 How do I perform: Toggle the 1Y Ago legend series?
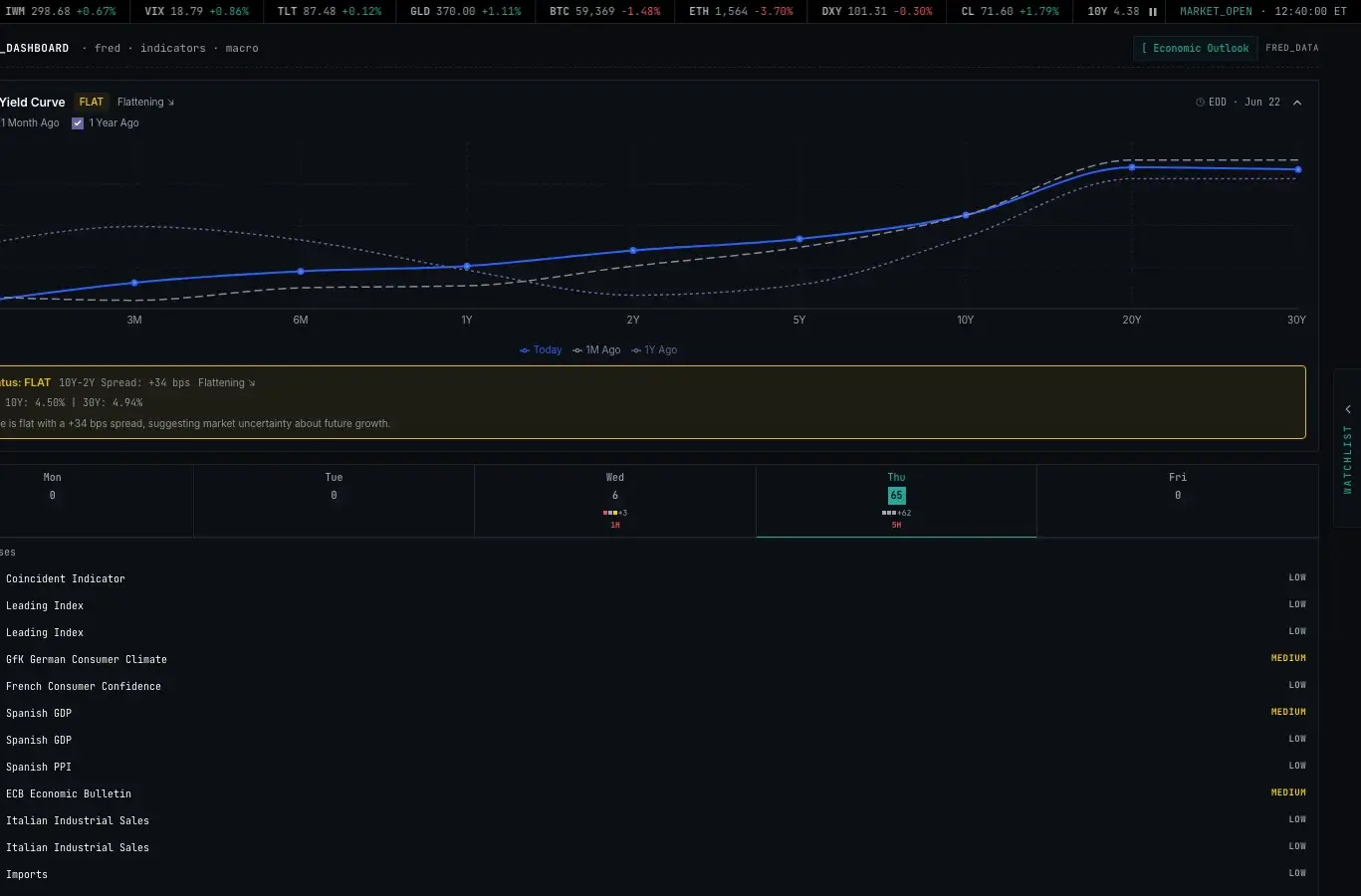(654, 350)
